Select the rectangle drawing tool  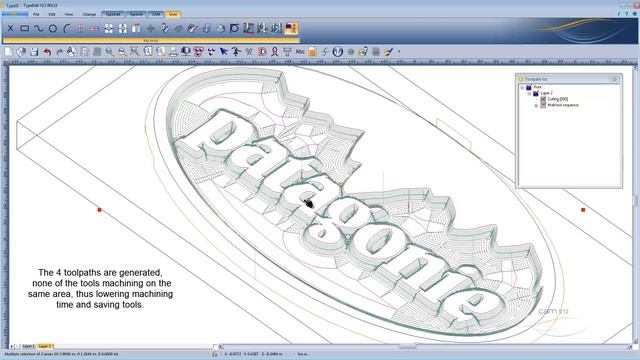25,28
